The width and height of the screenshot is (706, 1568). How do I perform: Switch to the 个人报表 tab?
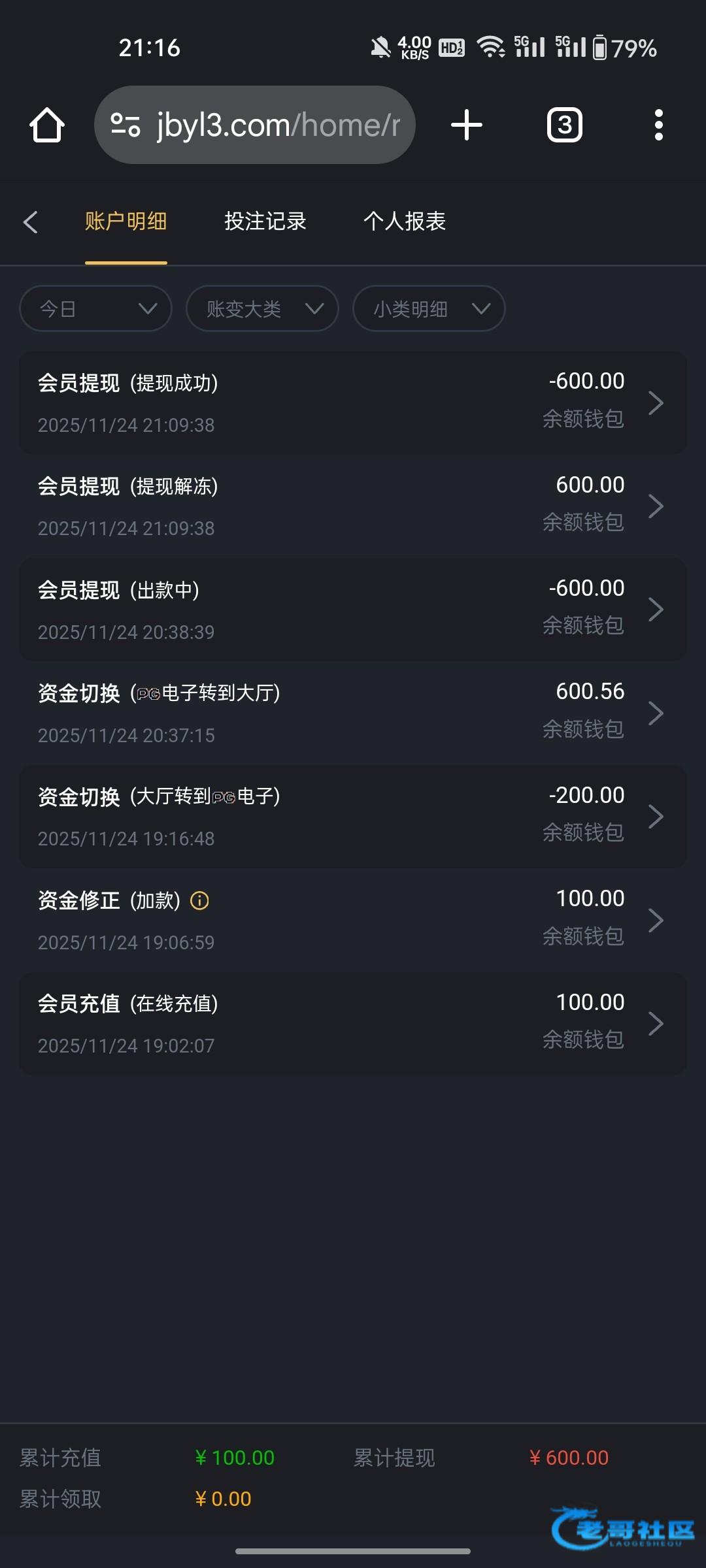(x=405, y=221)
